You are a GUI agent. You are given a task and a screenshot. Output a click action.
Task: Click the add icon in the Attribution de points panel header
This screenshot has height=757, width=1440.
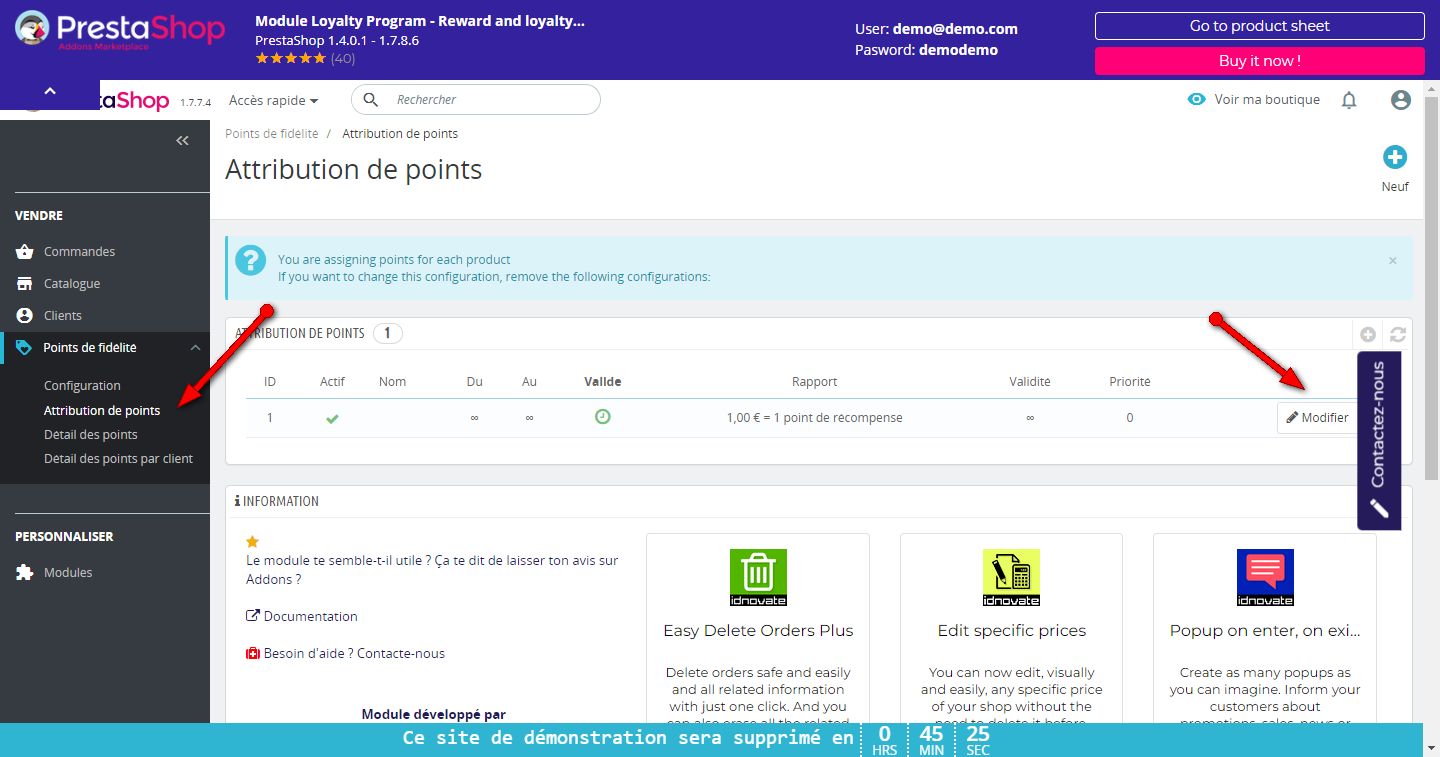(x=1368, y=335)
